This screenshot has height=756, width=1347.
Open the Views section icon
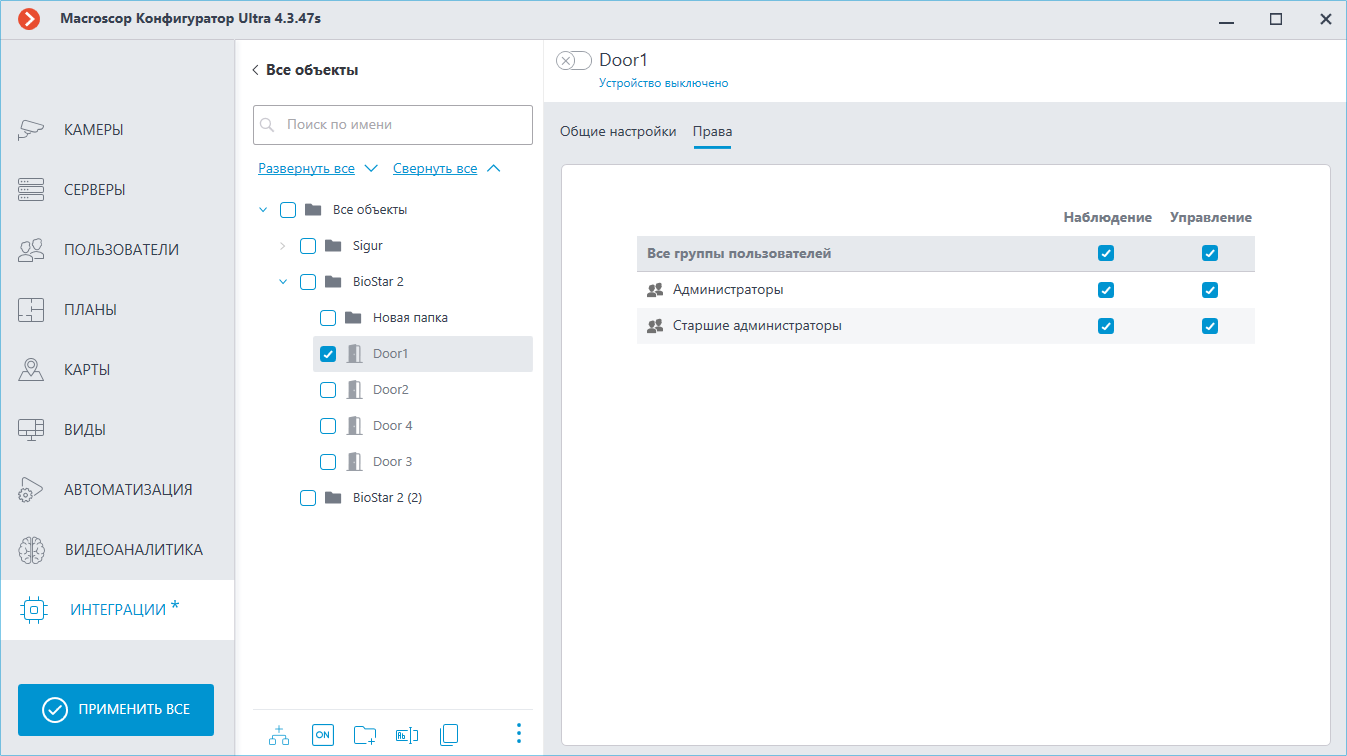tap(32, 430)
